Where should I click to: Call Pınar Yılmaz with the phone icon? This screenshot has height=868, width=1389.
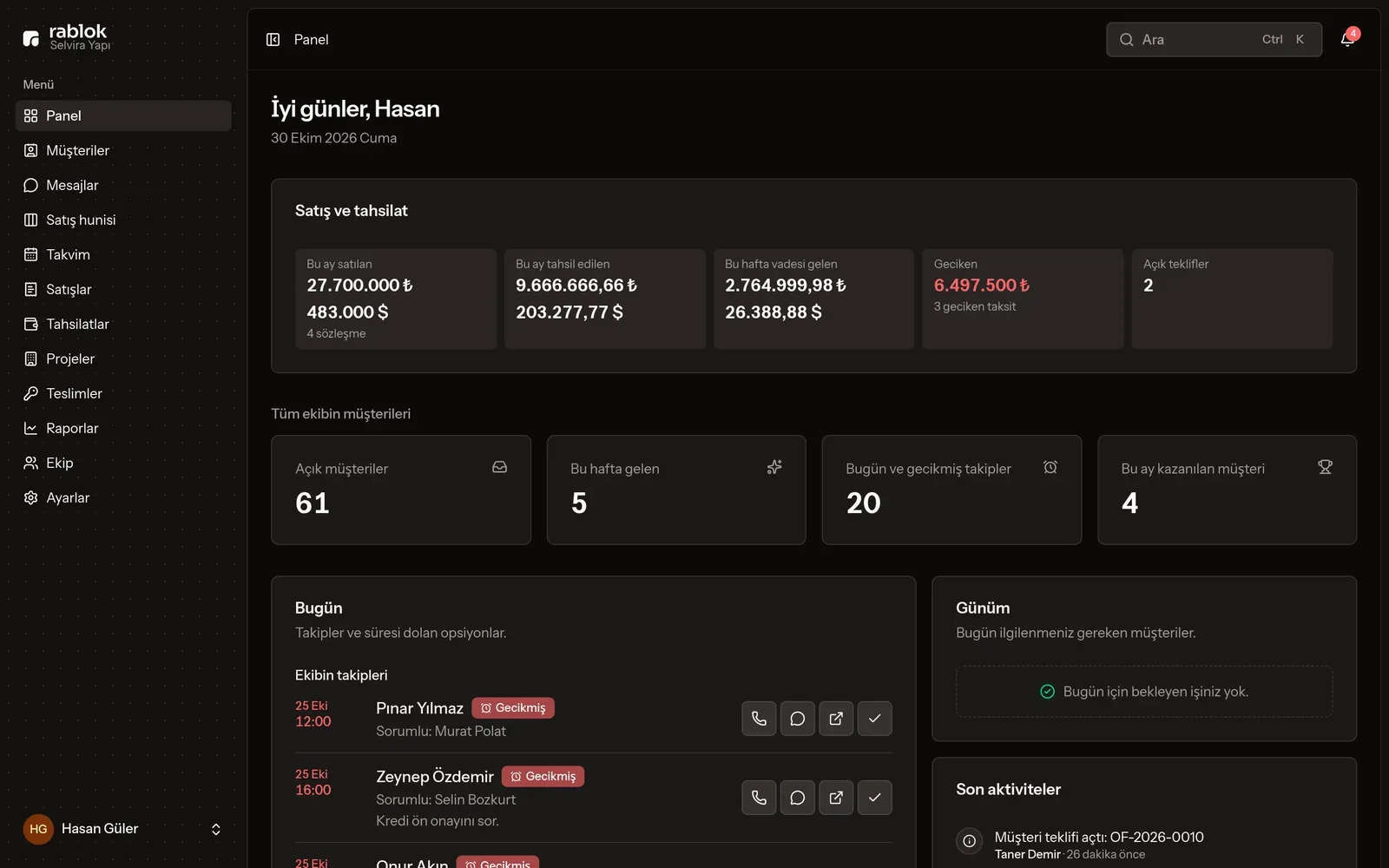click(x=759, y=719)
